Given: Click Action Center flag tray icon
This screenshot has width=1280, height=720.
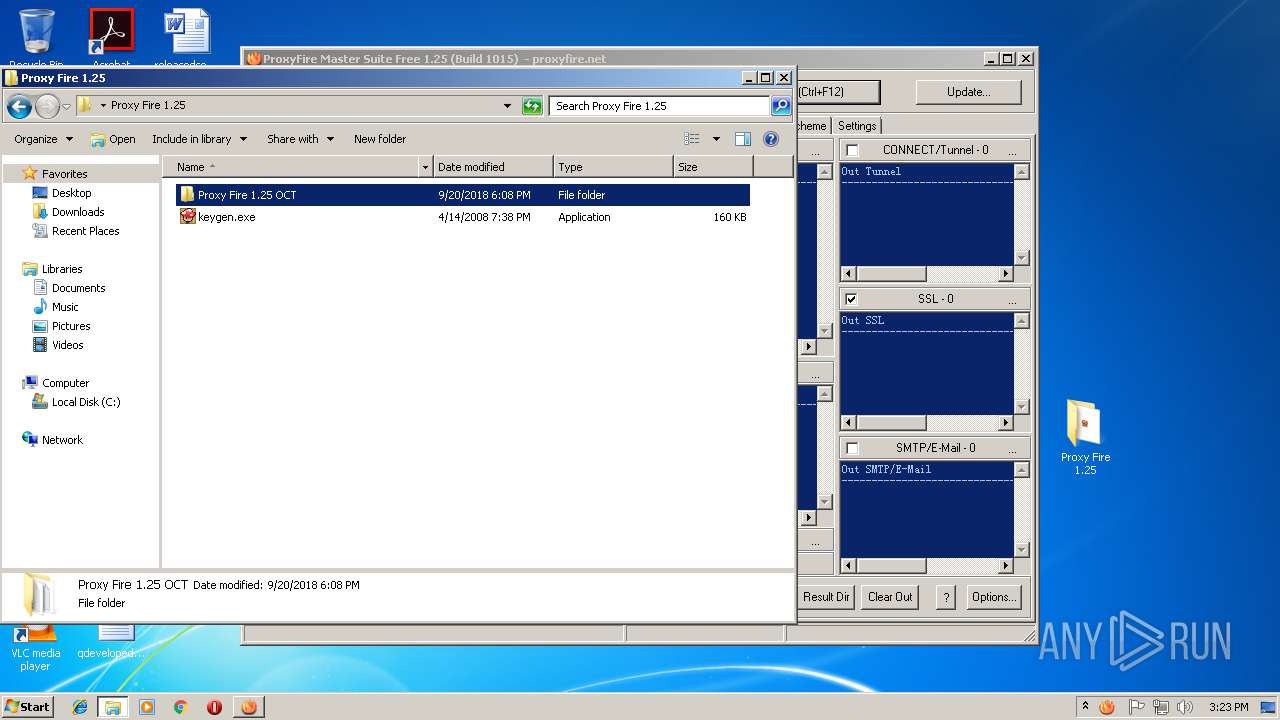Looking at the screenshot, I should point(1136,707).
